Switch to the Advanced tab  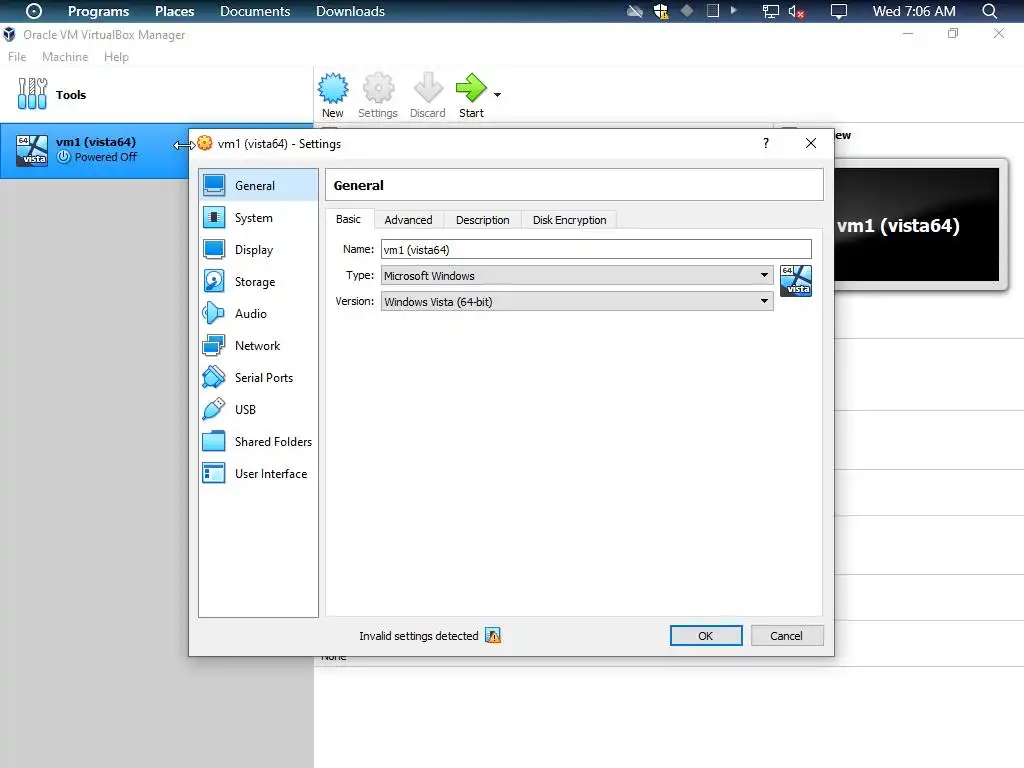pos(408,220)
